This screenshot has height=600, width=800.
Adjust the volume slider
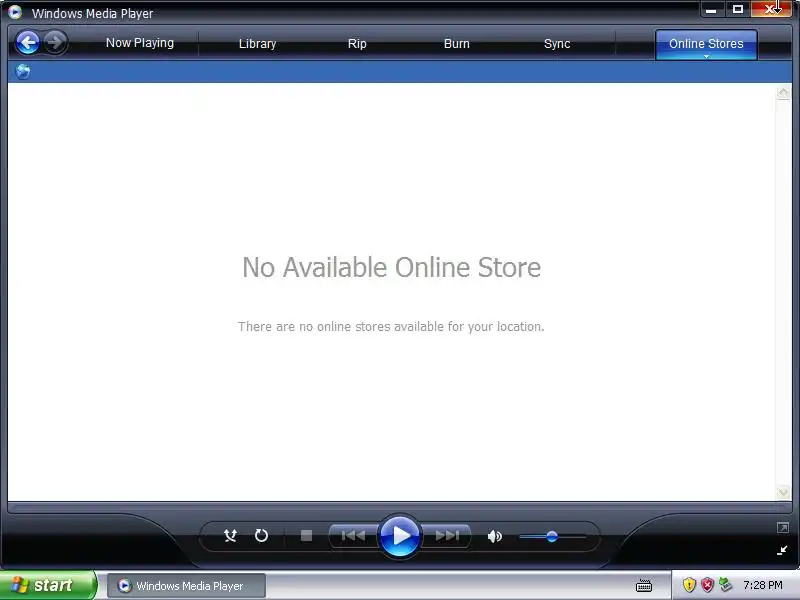[553, 536]
